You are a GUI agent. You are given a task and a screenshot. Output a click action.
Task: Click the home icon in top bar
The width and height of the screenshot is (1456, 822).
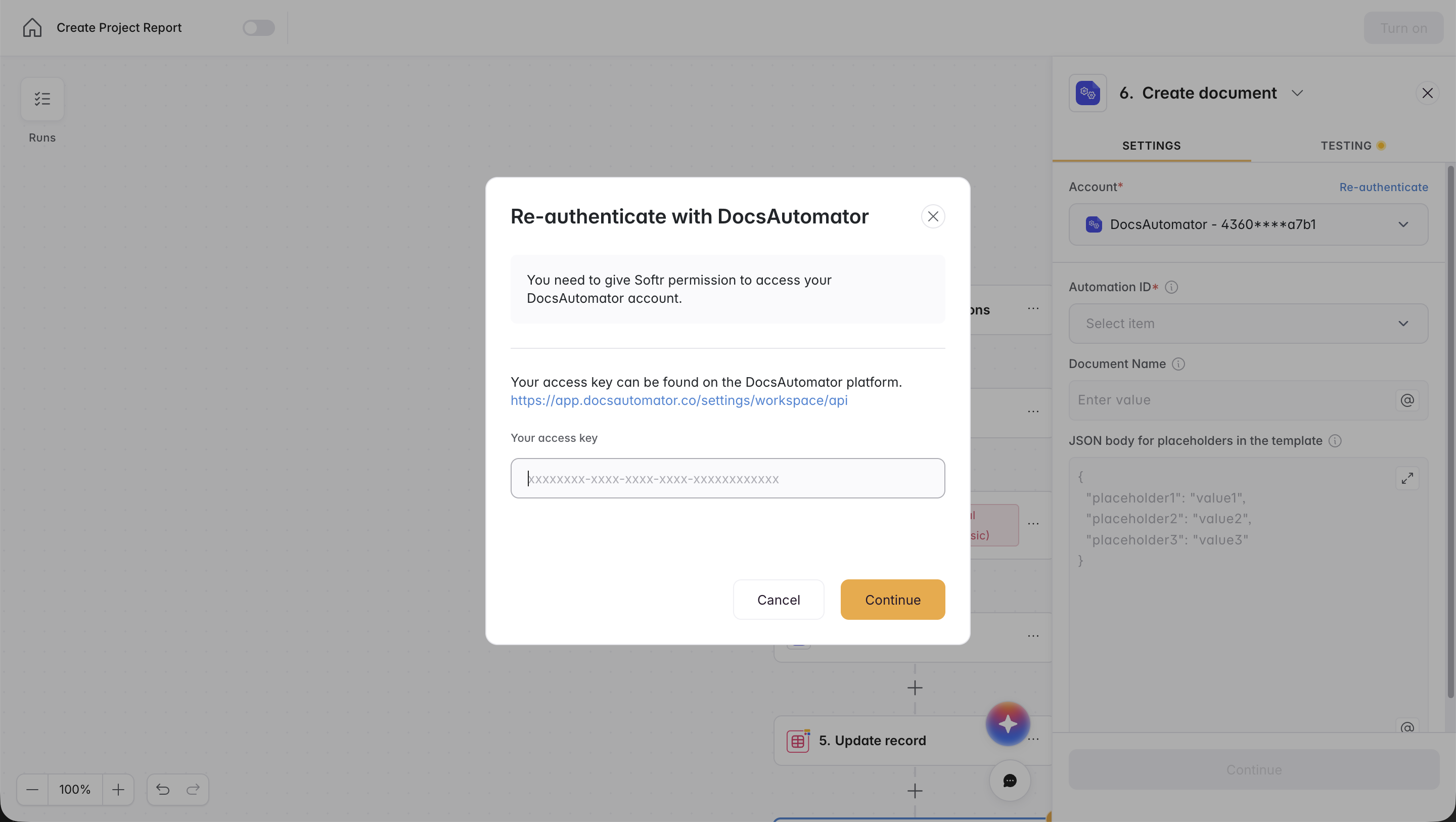32,28
